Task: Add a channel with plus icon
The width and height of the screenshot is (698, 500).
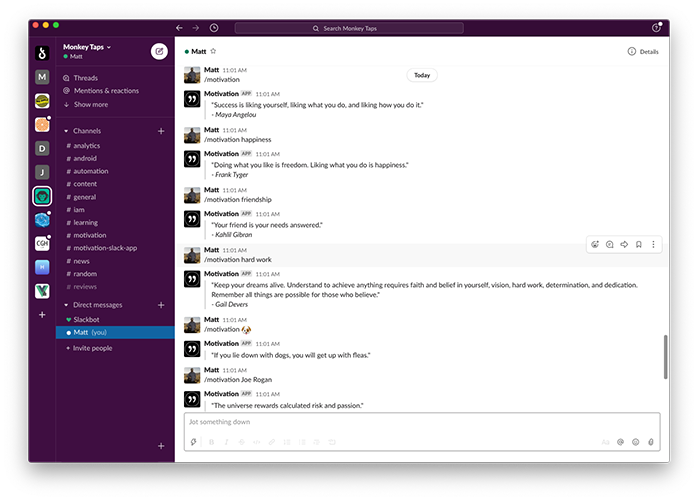Action: tap(161, 131)
